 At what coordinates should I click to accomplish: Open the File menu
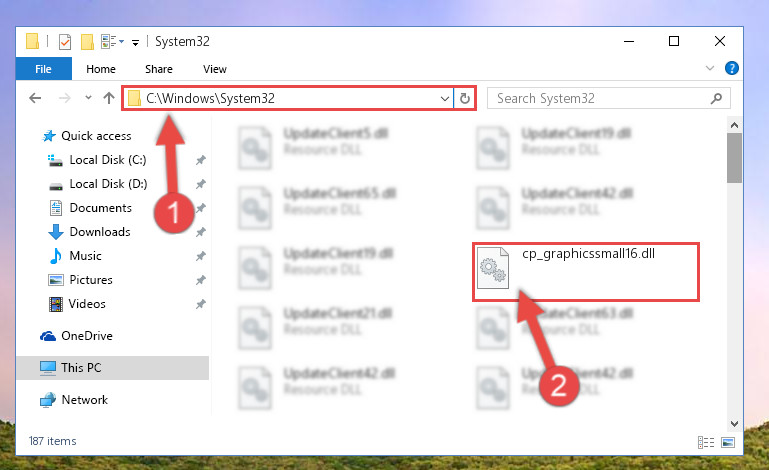pyautogui.click(x=44, y=69)
